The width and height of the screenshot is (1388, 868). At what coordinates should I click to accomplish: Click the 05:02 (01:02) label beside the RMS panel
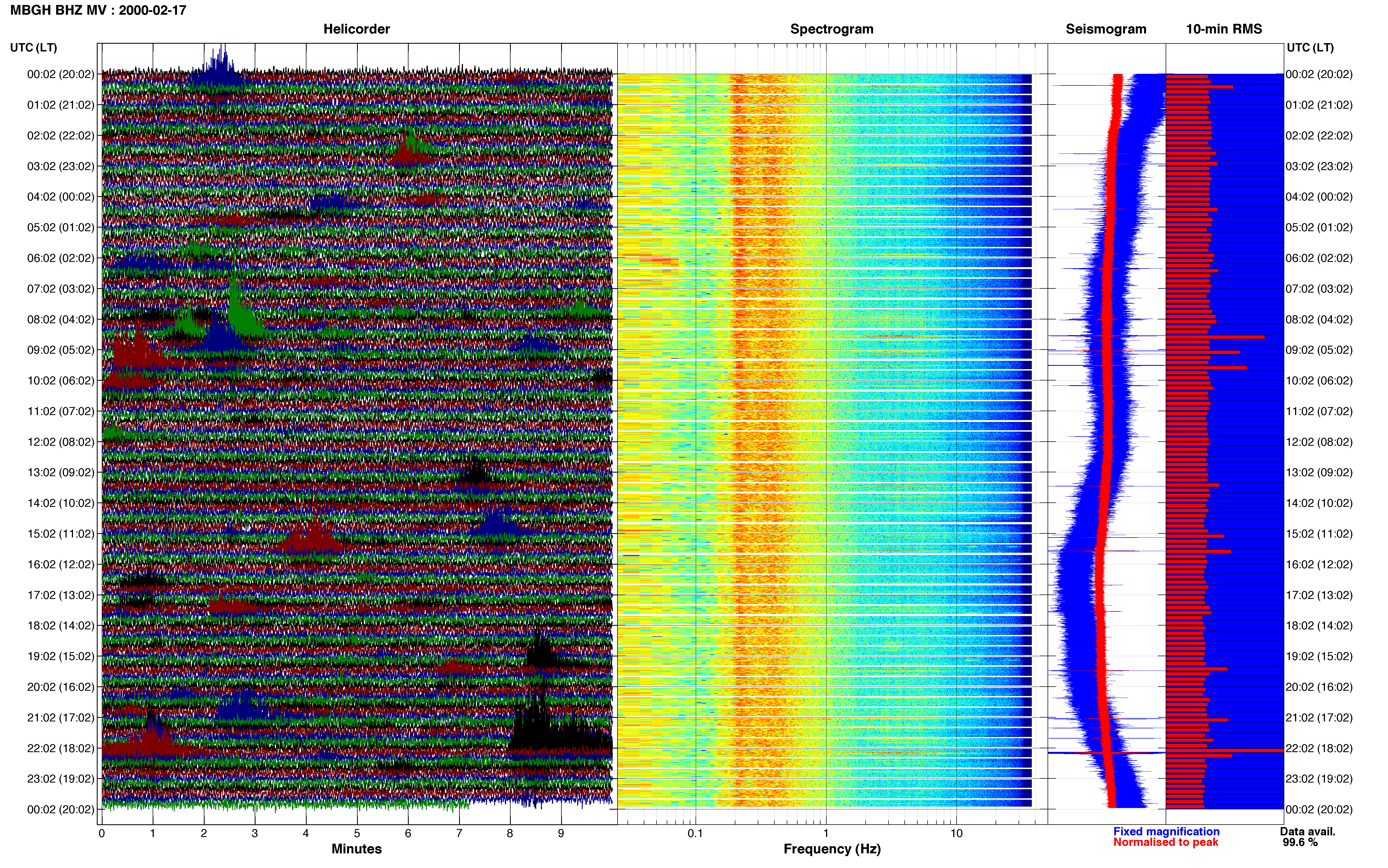pos(1319,227)
